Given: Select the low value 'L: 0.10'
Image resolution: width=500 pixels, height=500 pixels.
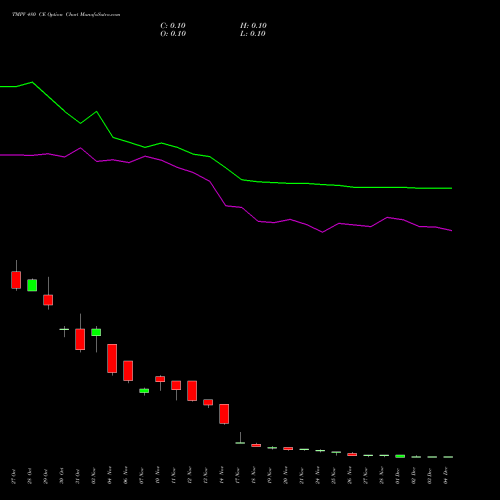Looking at the screenshot, I should point(253,34).
